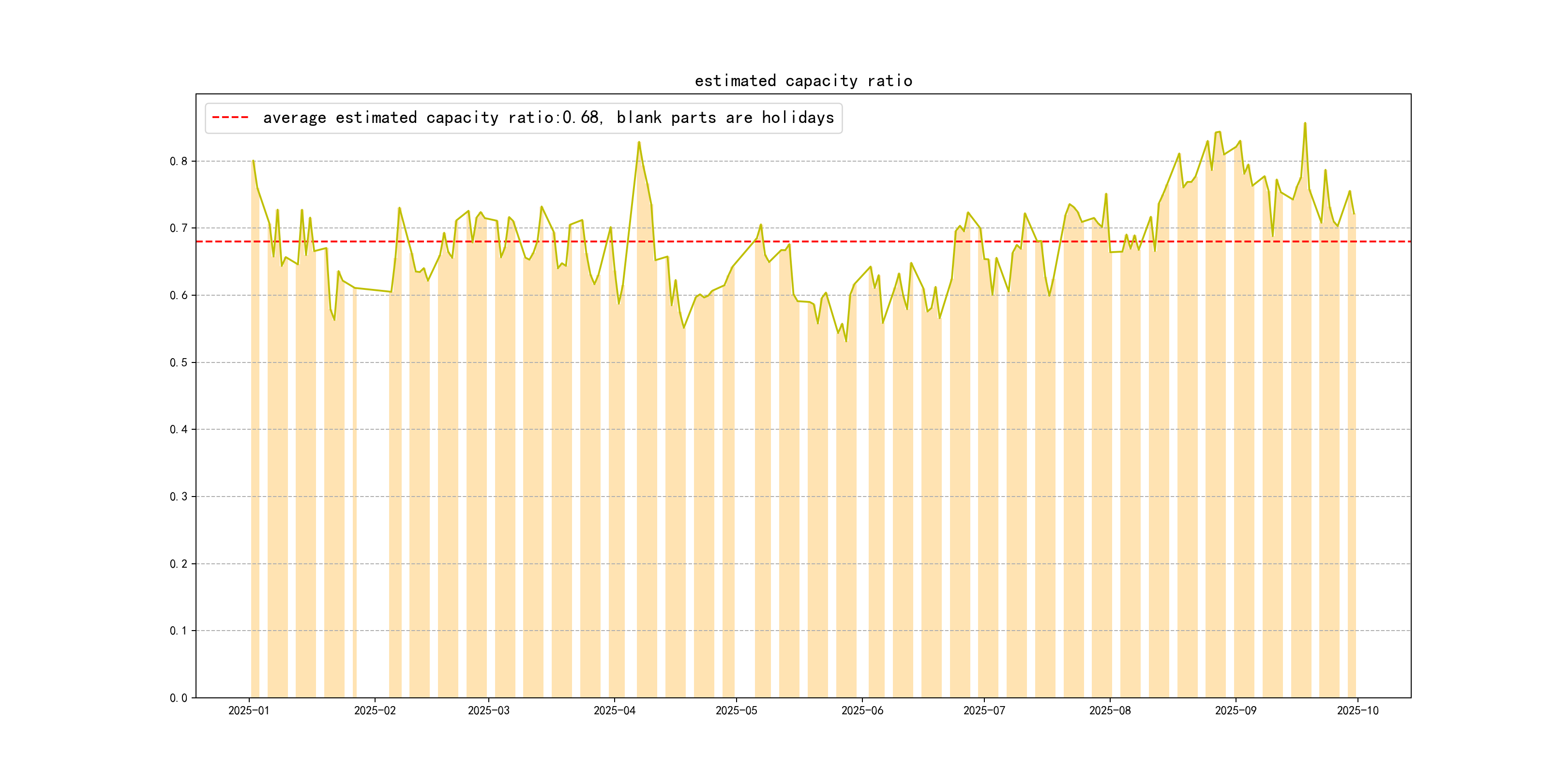The width and height of the screenshot is (1568, 784).
Task: Click the line peak in early April 2025
Action: 638,142
